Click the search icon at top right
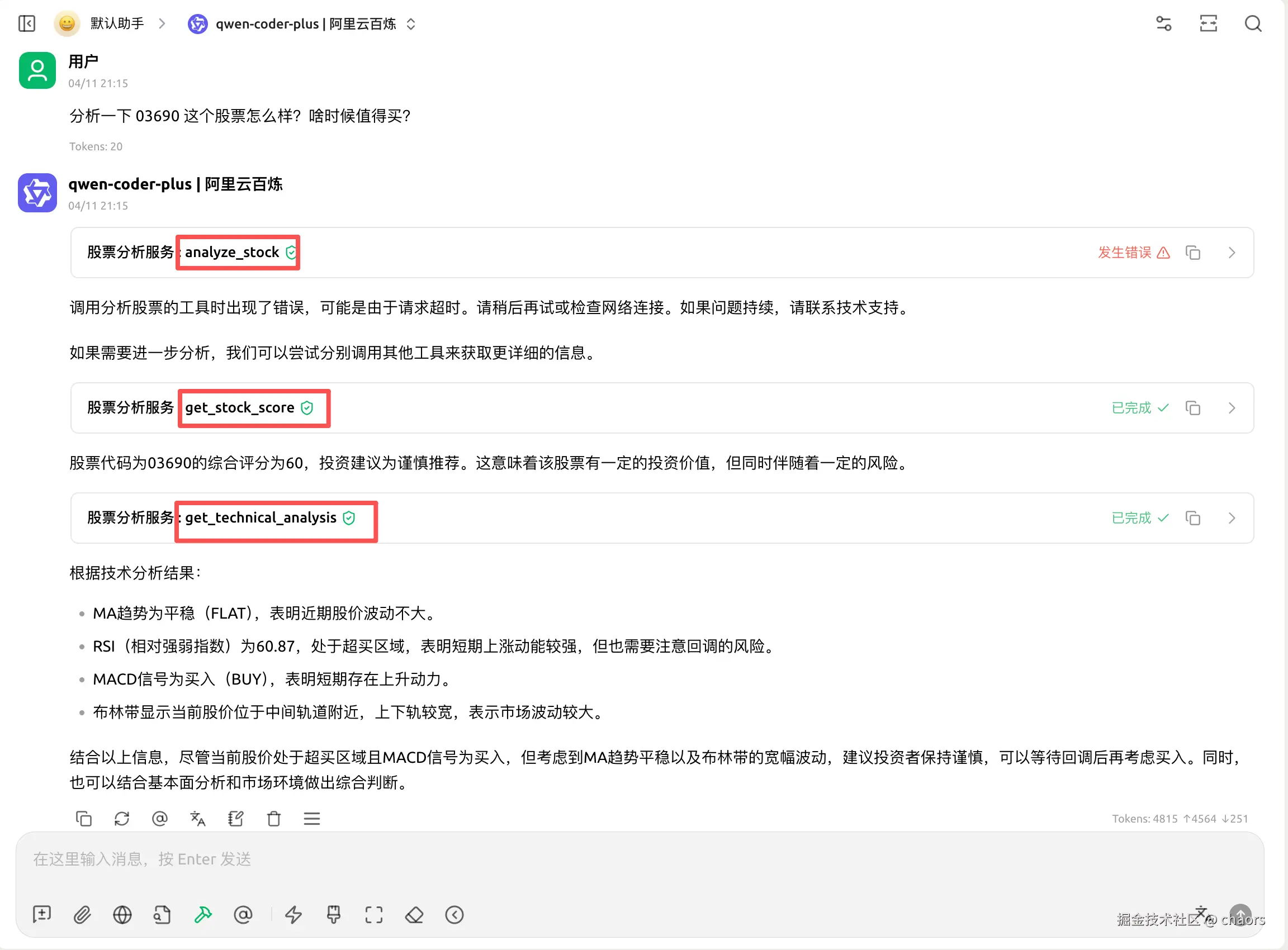This screenshot has height=950, width=1288. pyautogui.click(x=1252, y=23)
